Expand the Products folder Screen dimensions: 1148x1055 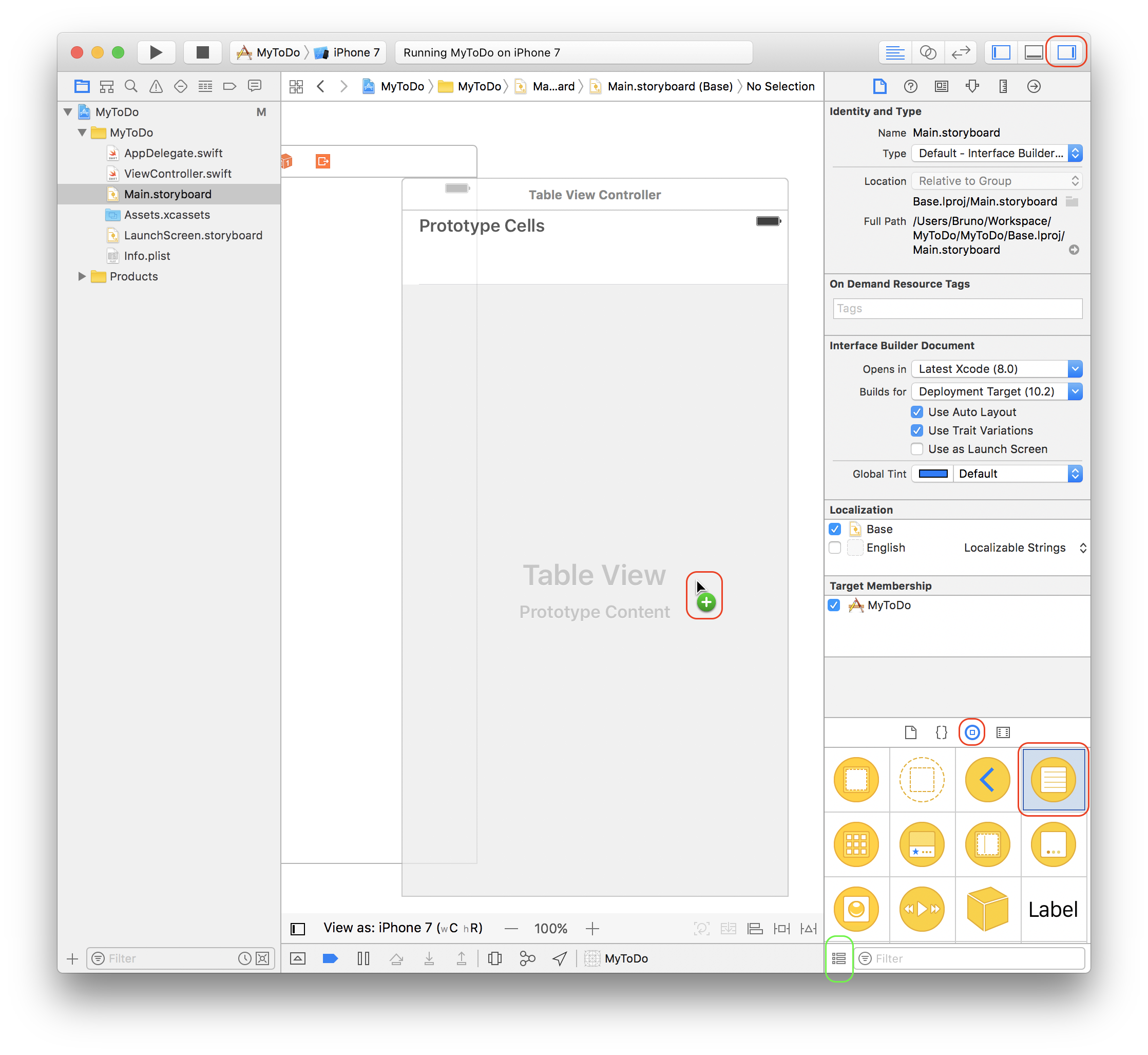click(82, 276)
